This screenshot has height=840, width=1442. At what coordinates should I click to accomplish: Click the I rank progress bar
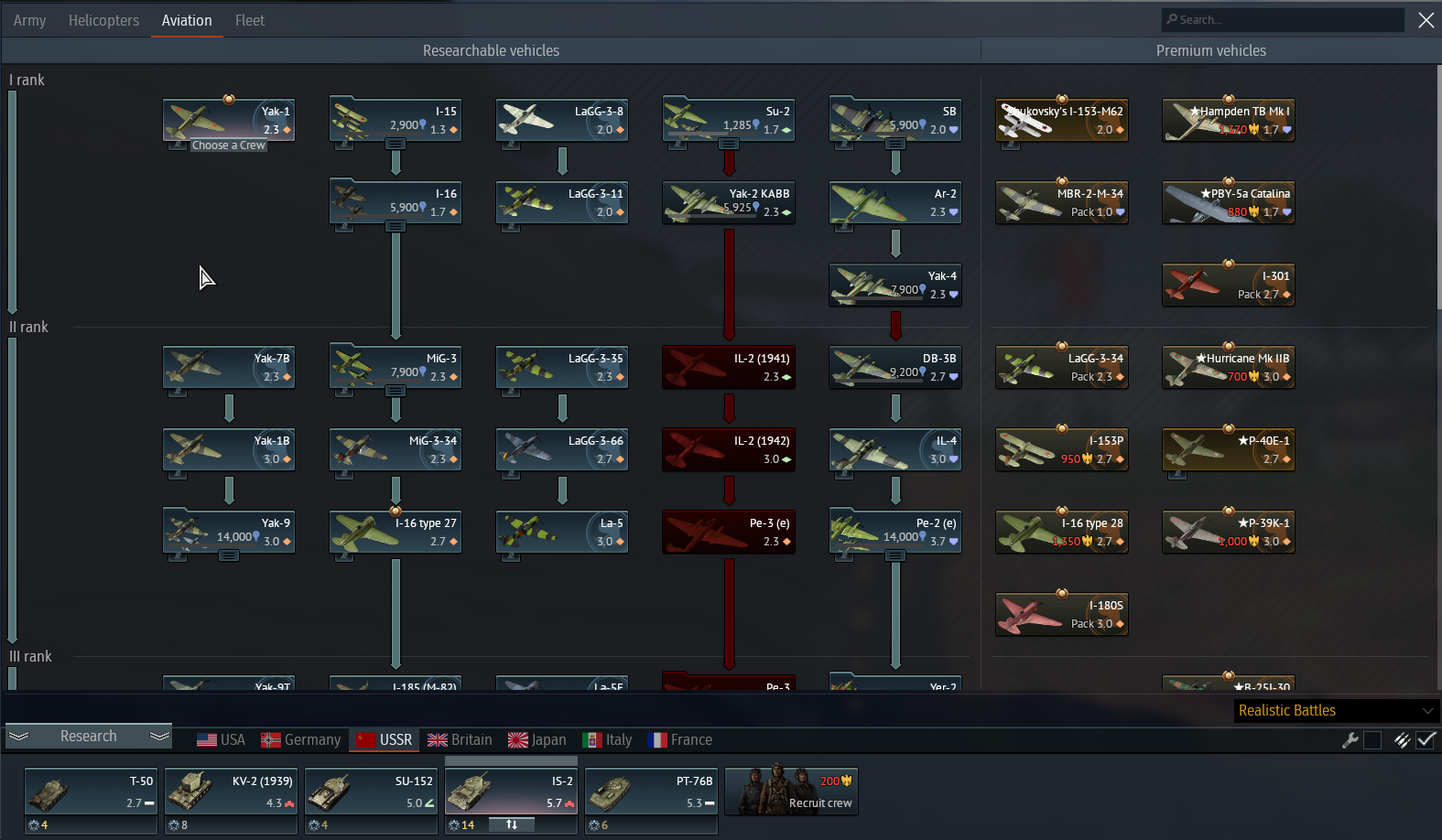coord(13,201)
